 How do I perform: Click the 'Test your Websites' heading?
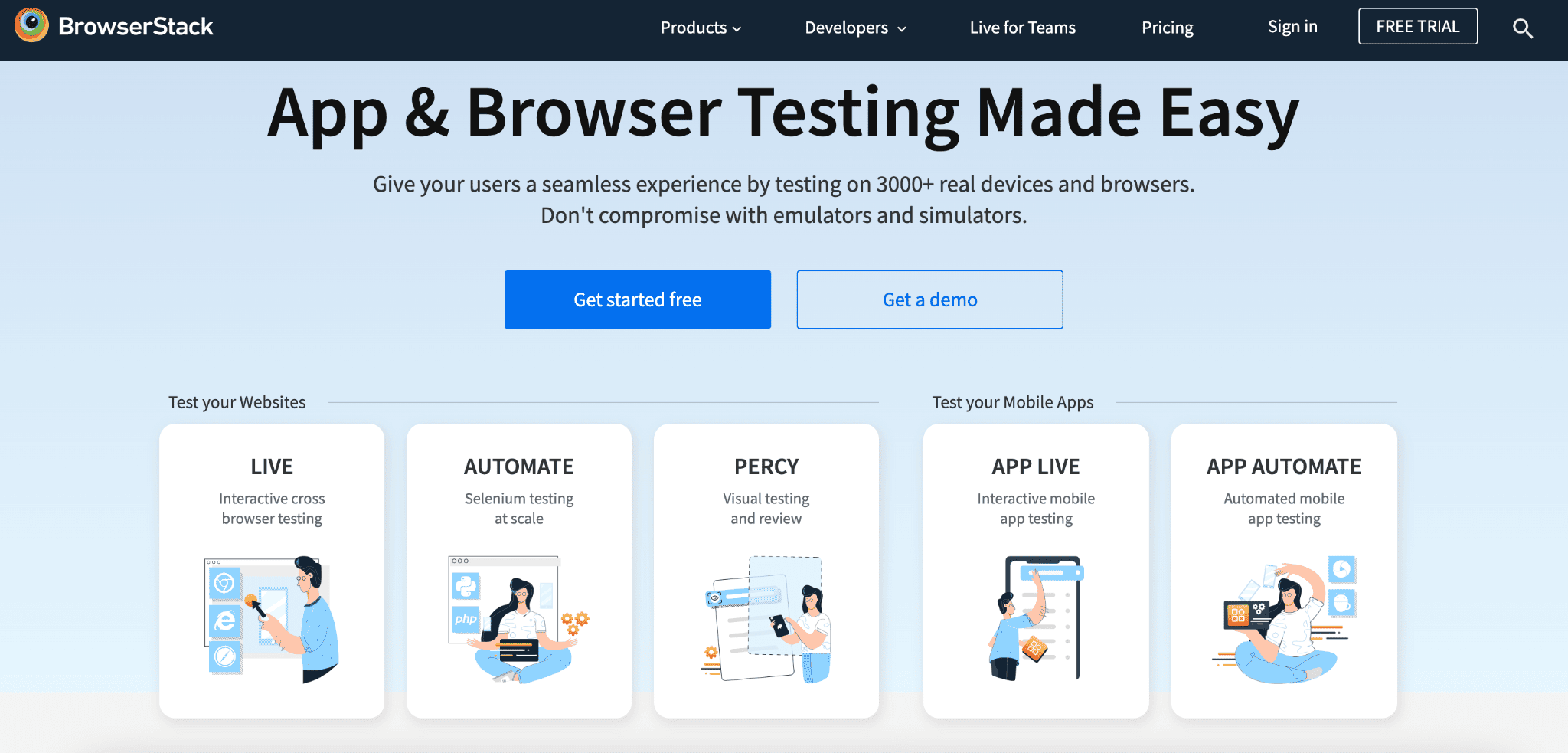coord(237,402)
